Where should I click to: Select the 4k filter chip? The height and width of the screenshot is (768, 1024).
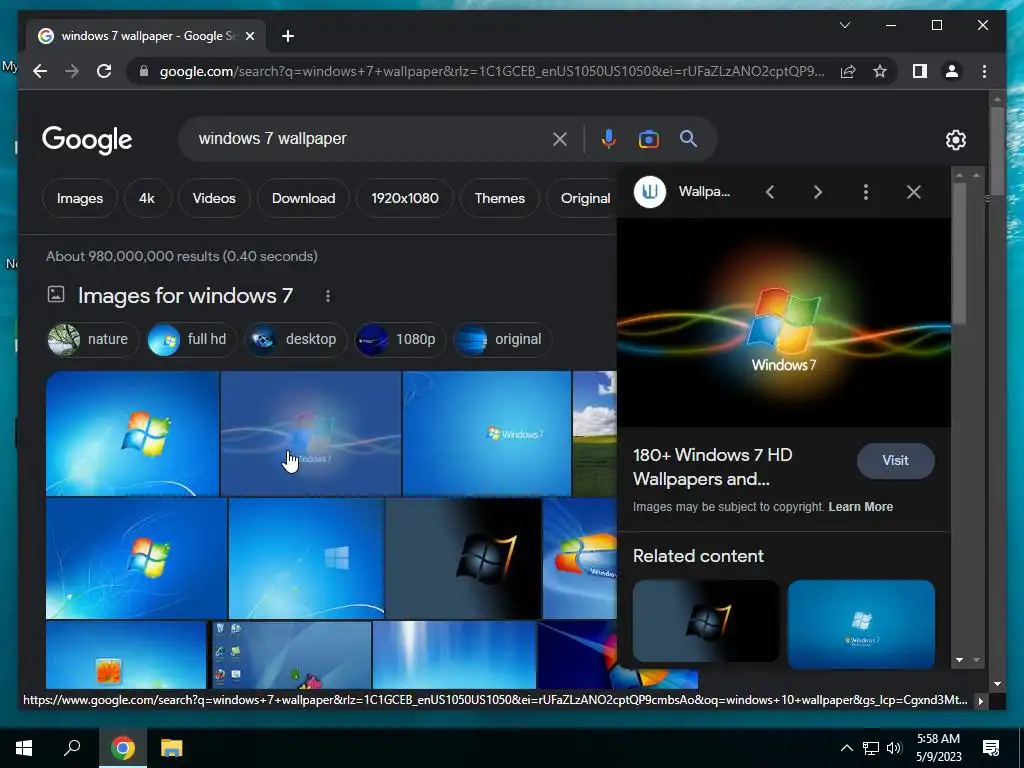146,199
